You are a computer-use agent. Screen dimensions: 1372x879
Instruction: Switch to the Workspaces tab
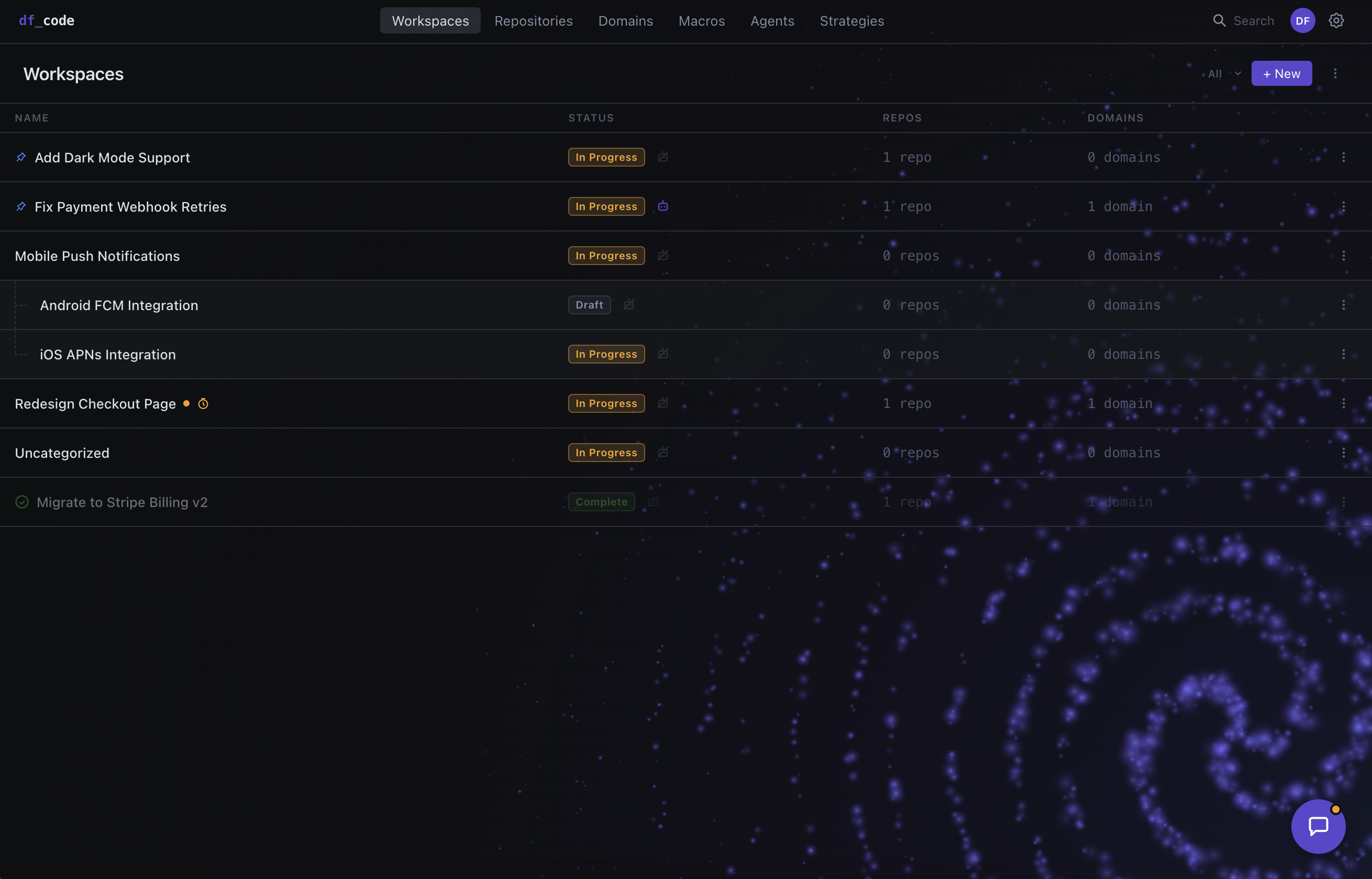pyautogui.click(x=430, y=20)
